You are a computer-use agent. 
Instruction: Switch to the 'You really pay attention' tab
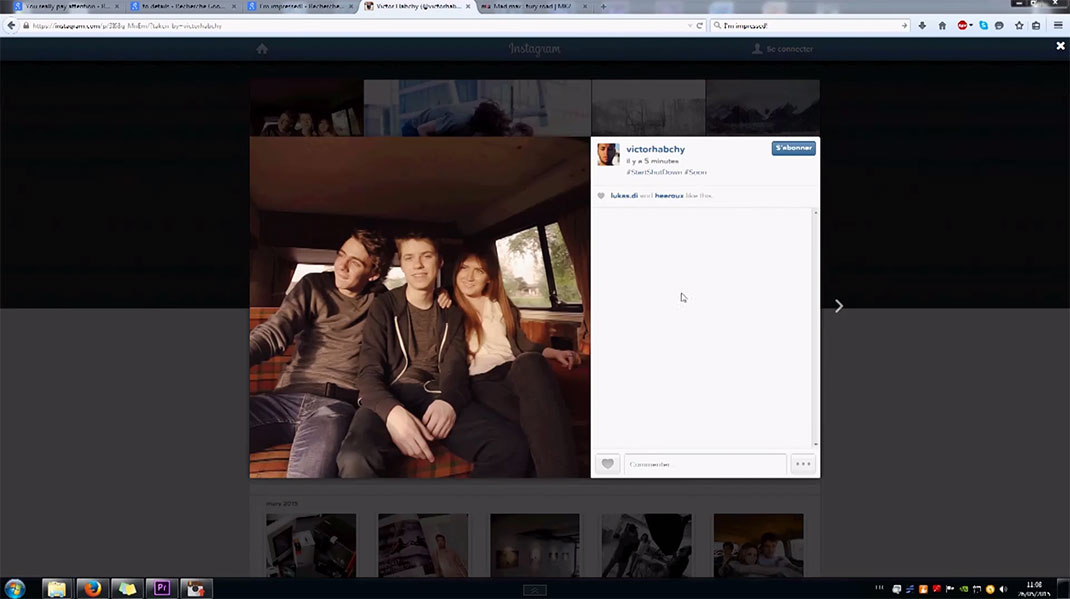pos(66,6)
